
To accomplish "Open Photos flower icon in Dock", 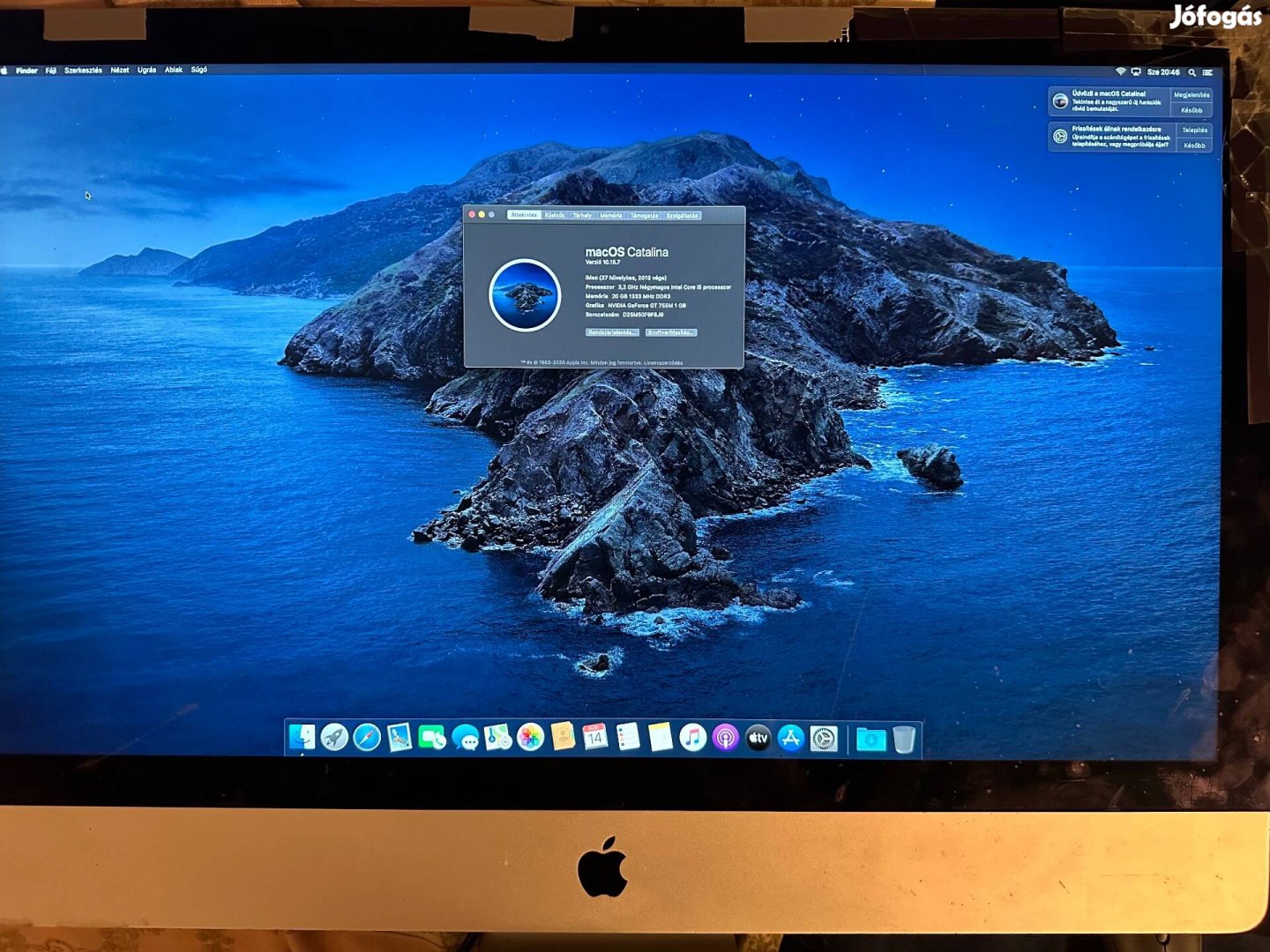I will (x=530, y=737).
